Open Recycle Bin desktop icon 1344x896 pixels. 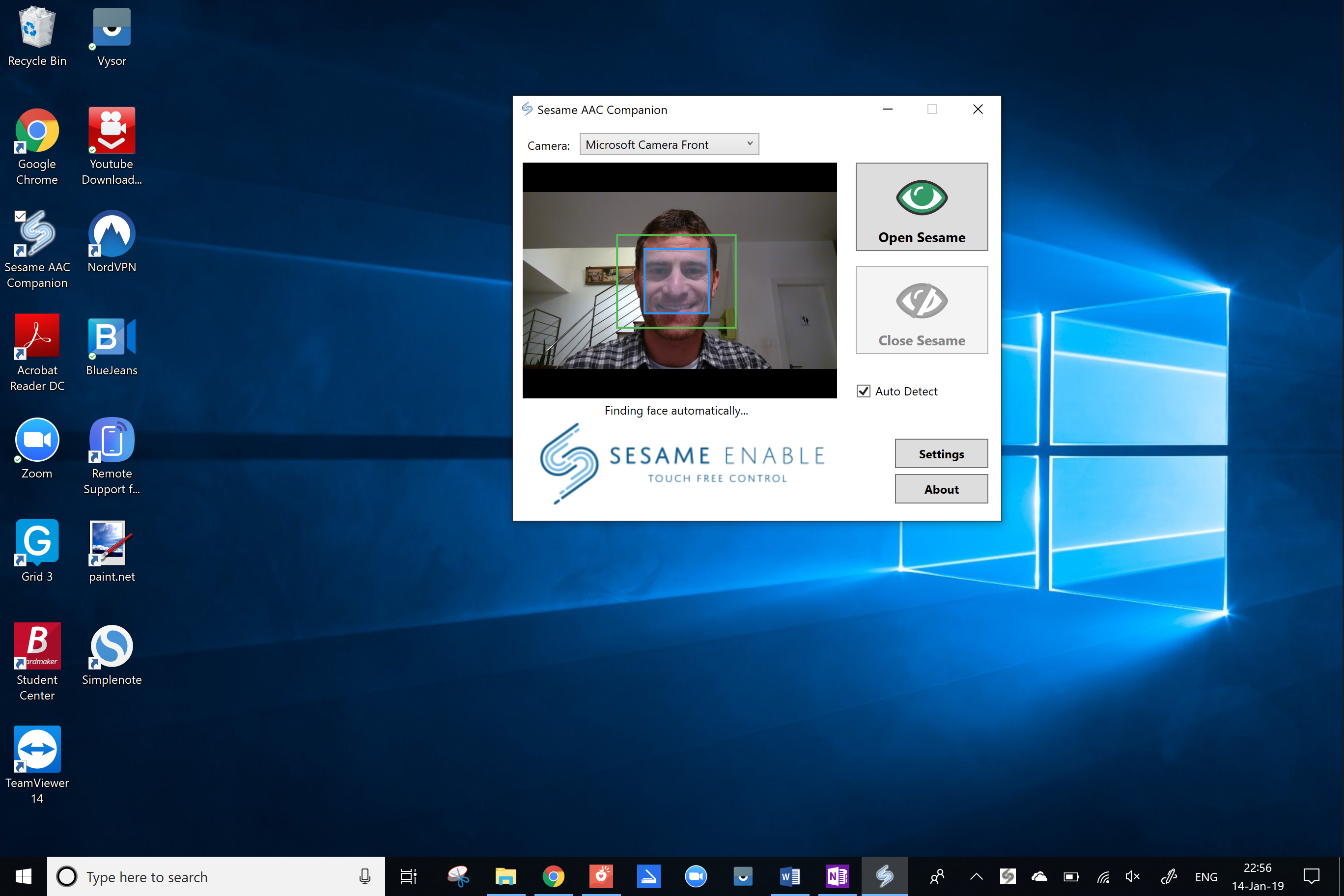(x=37, y=36)
